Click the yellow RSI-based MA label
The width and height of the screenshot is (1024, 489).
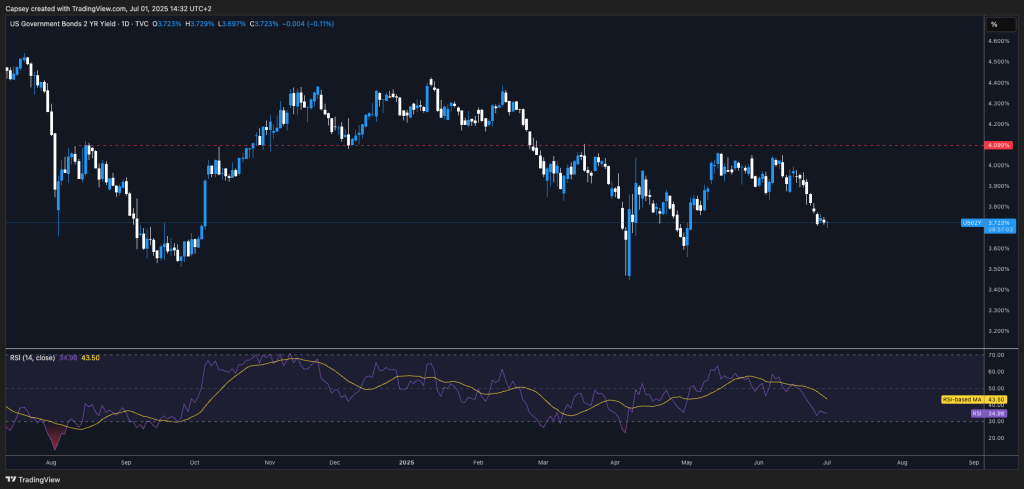coord(961,399)
